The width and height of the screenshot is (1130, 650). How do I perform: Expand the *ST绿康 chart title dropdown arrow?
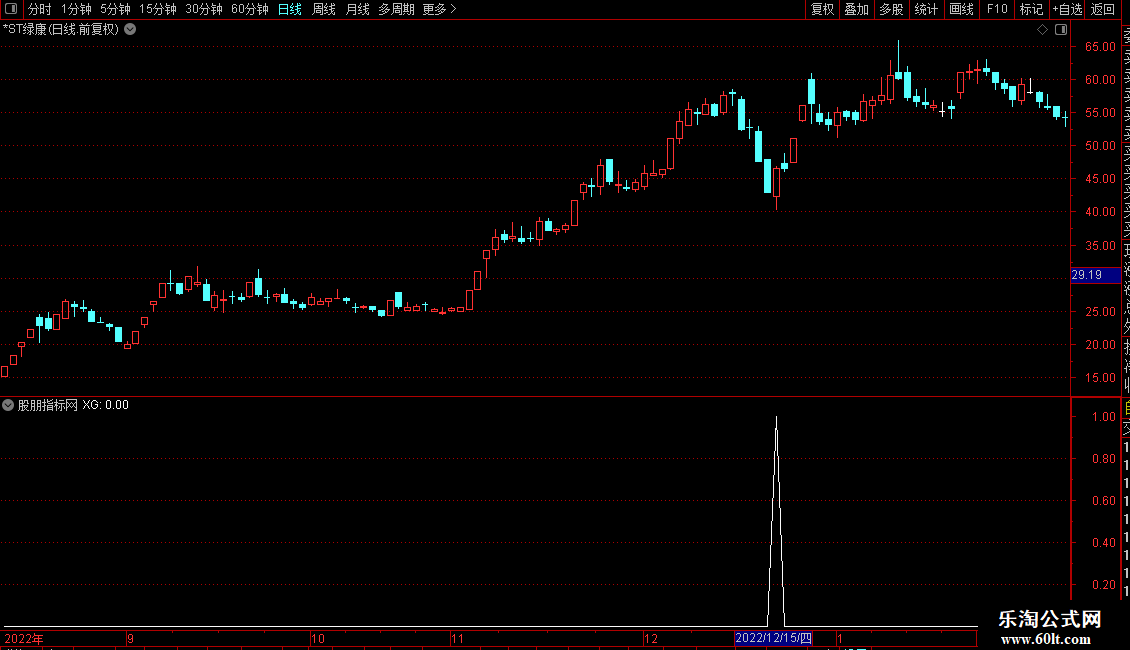pos(130,30)
